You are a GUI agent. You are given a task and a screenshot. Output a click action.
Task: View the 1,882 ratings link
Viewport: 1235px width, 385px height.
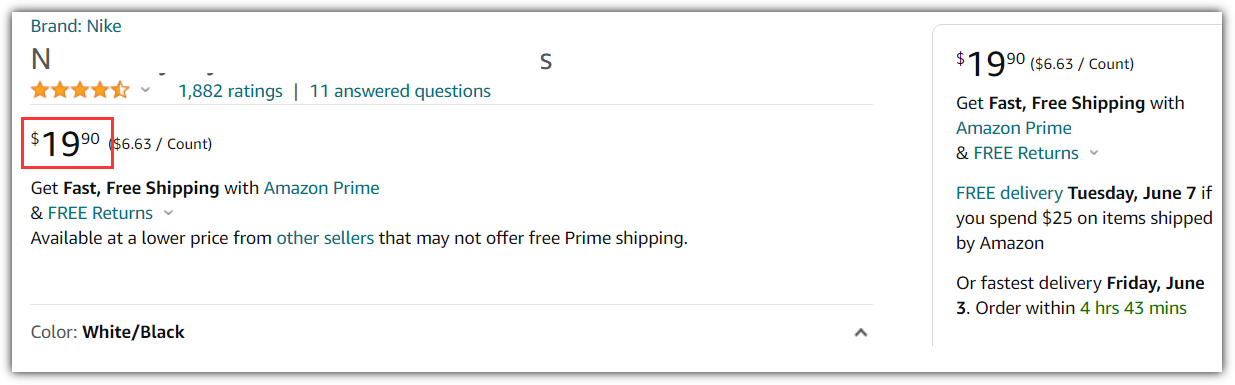[x=230, y=91]
